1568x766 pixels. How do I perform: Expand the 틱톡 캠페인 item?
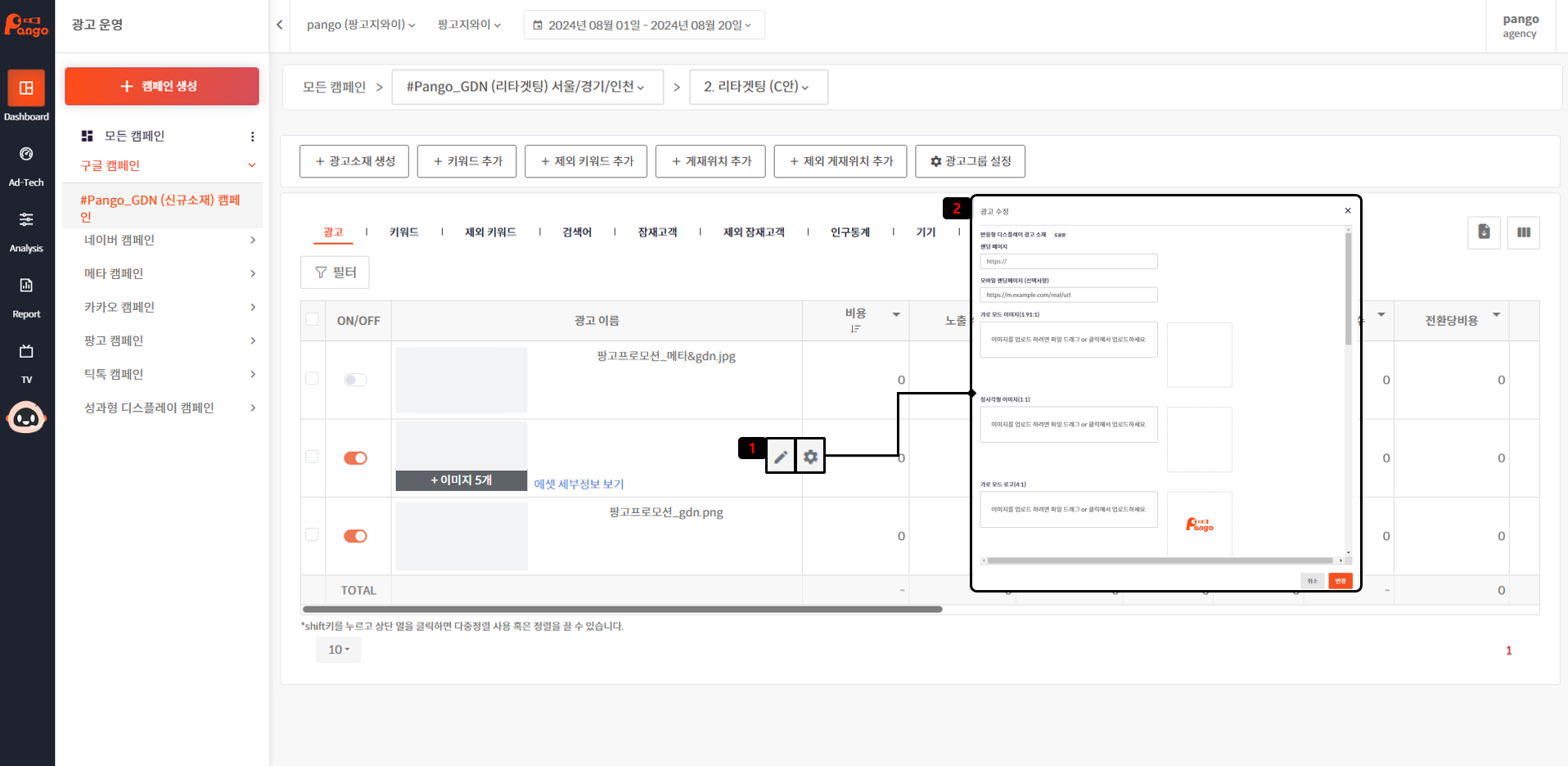tap(252, 374)
